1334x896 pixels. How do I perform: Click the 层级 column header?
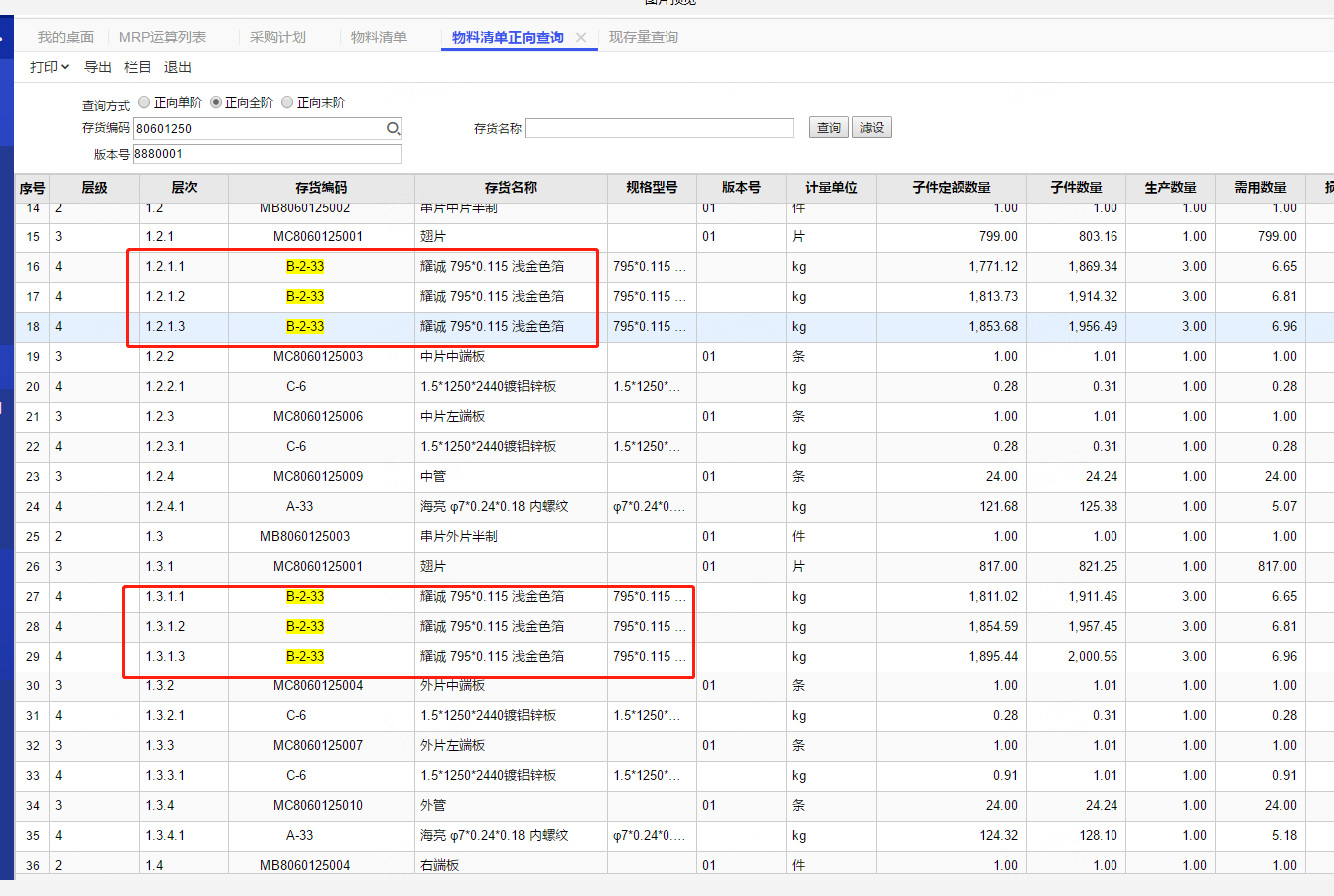(x=95, y=188)
